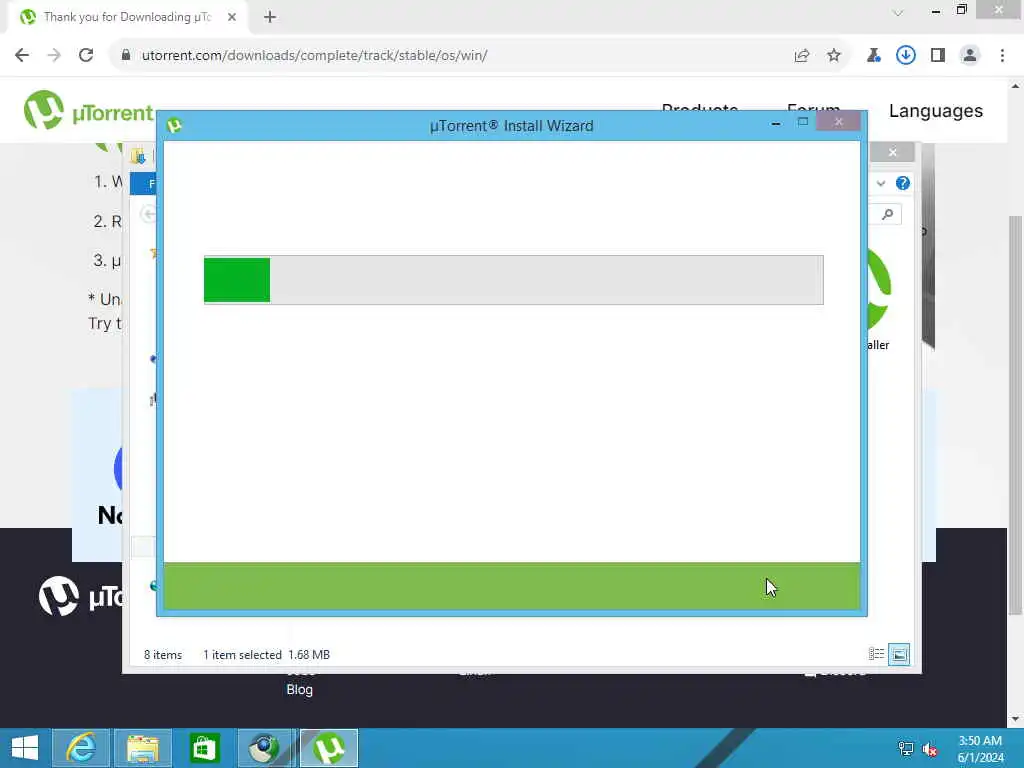Click the muted volume tray icon
Screen dimensions: 1024x768
[x=930, y=748]
